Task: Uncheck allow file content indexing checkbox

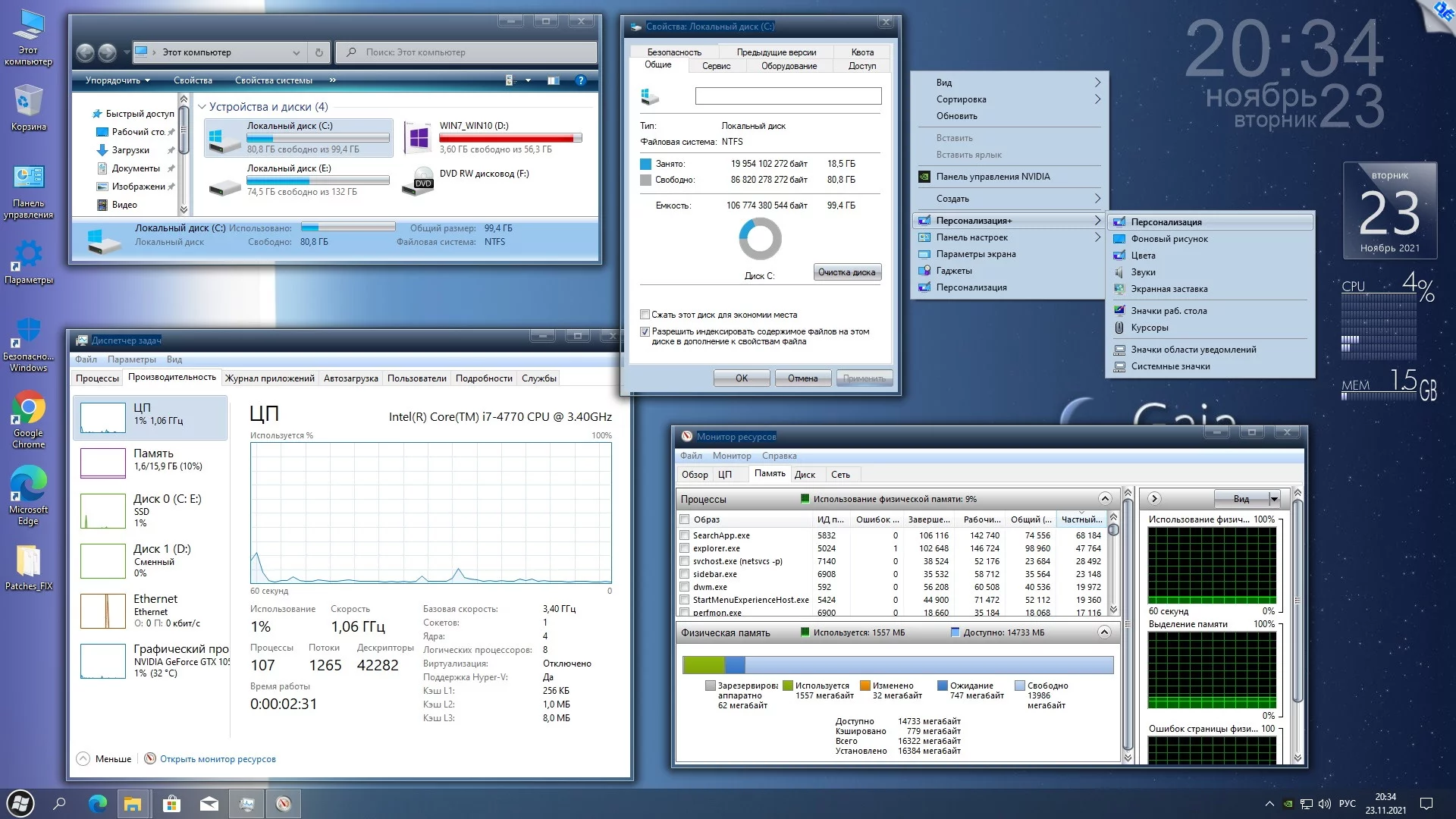Action: 645,331
